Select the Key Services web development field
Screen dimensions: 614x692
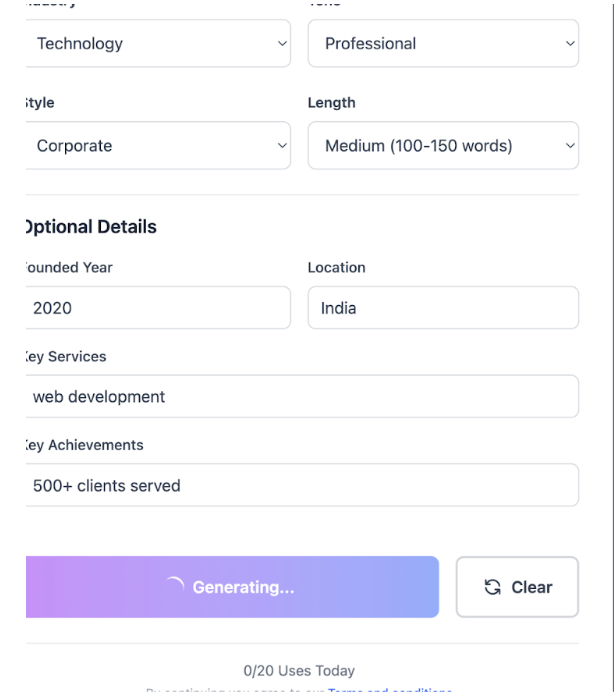coord(300,397)
